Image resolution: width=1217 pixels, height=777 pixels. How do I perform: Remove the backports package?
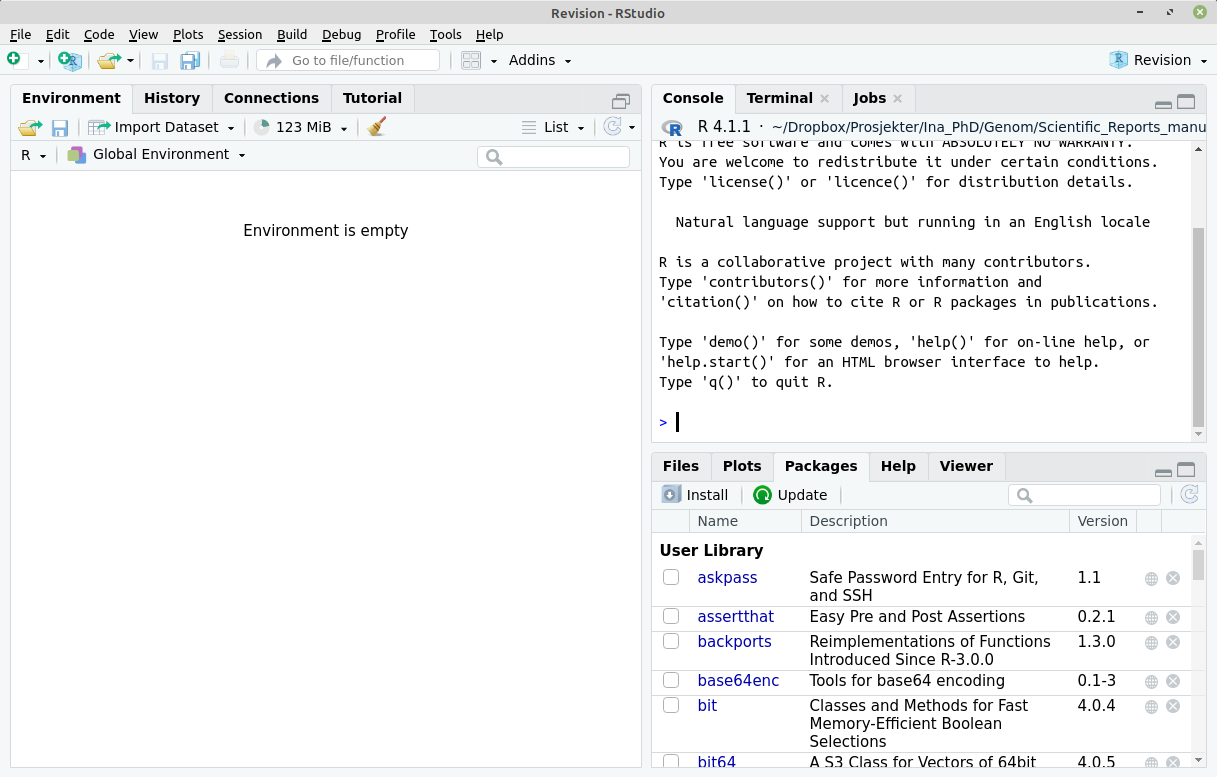tap(1173, 642)
